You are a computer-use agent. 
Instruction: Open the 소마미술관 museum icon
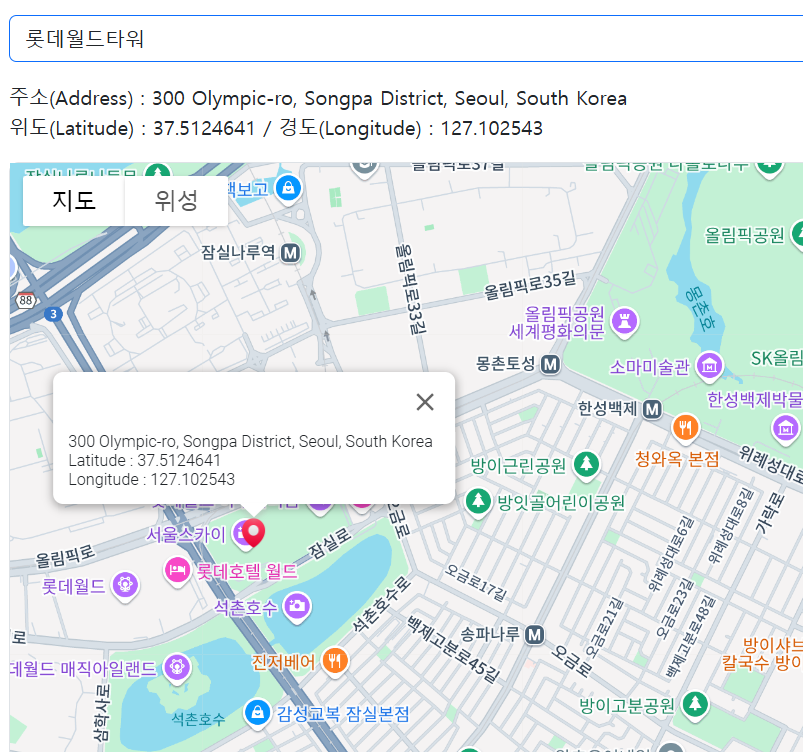coord(710,366)
